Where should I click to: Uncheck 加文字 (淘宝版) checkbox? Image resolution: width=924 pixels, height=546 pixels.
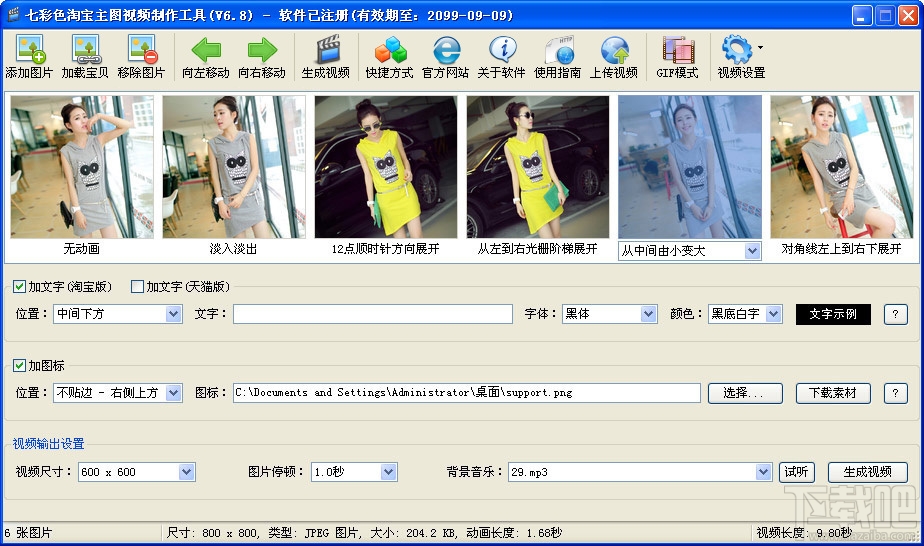point(19,287)
